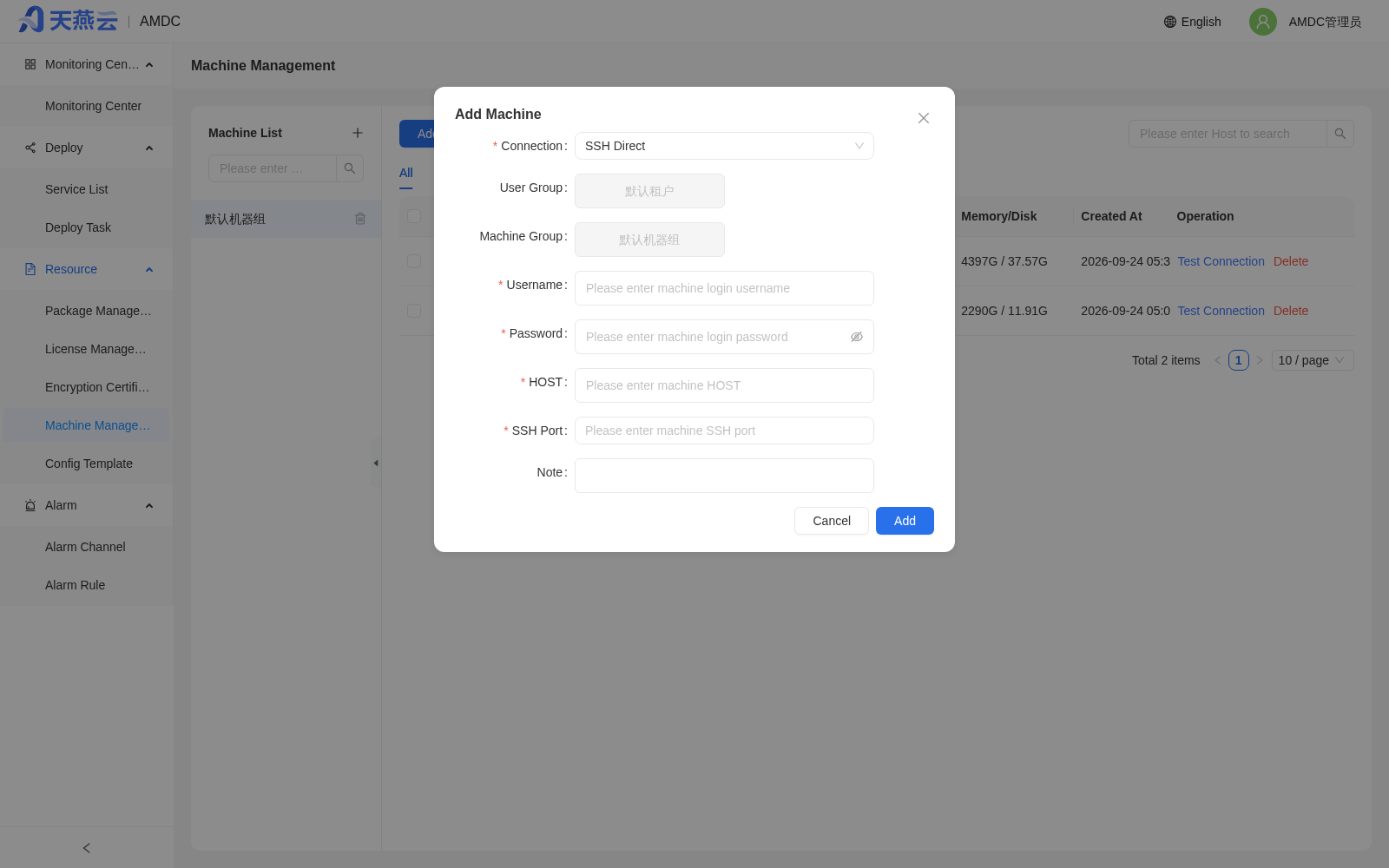Click the Username input field
1389x868 pixels.
(724, 288)
